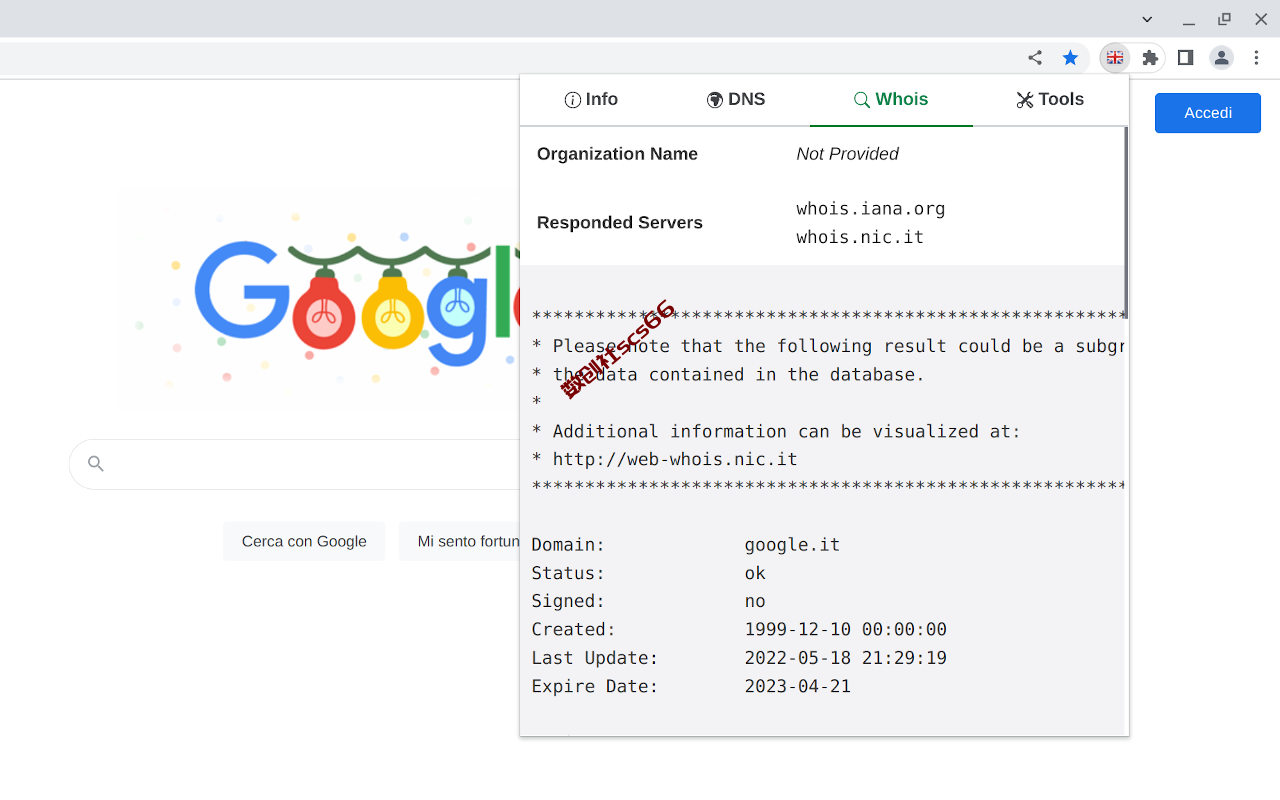
Task: Click the Mi sento fortunato button
Action: tap(460, 541)
